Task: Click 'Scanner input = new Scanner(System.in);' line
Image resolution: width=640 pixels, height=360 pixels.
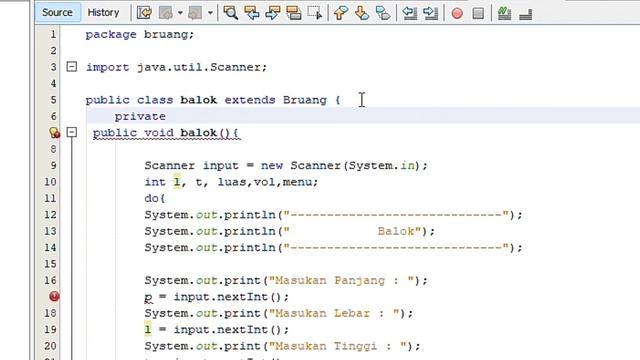Action: (286, 166)
